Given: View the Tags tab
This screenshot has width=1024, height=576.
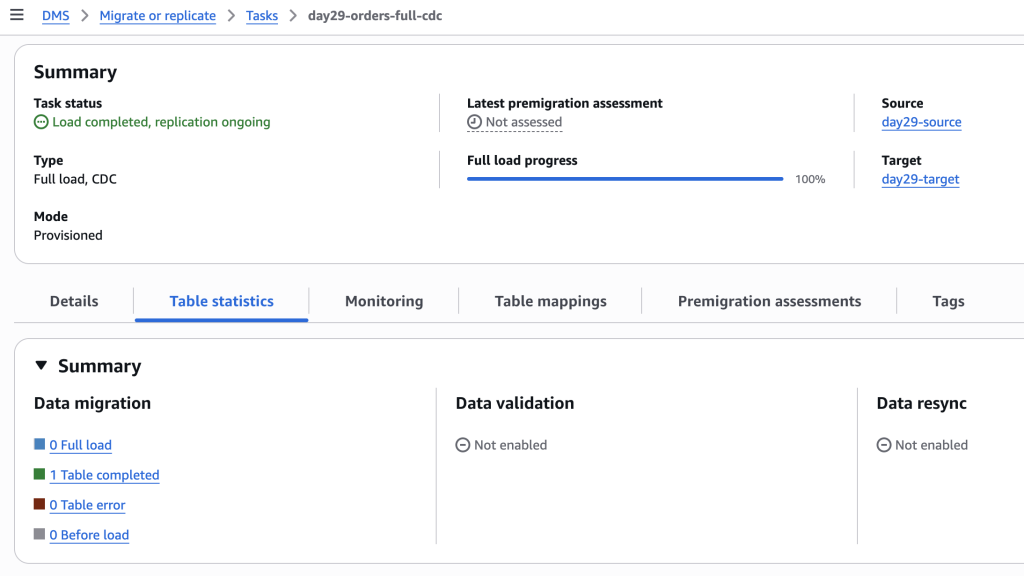Looking at the screenshot, I should pos(948,301).
